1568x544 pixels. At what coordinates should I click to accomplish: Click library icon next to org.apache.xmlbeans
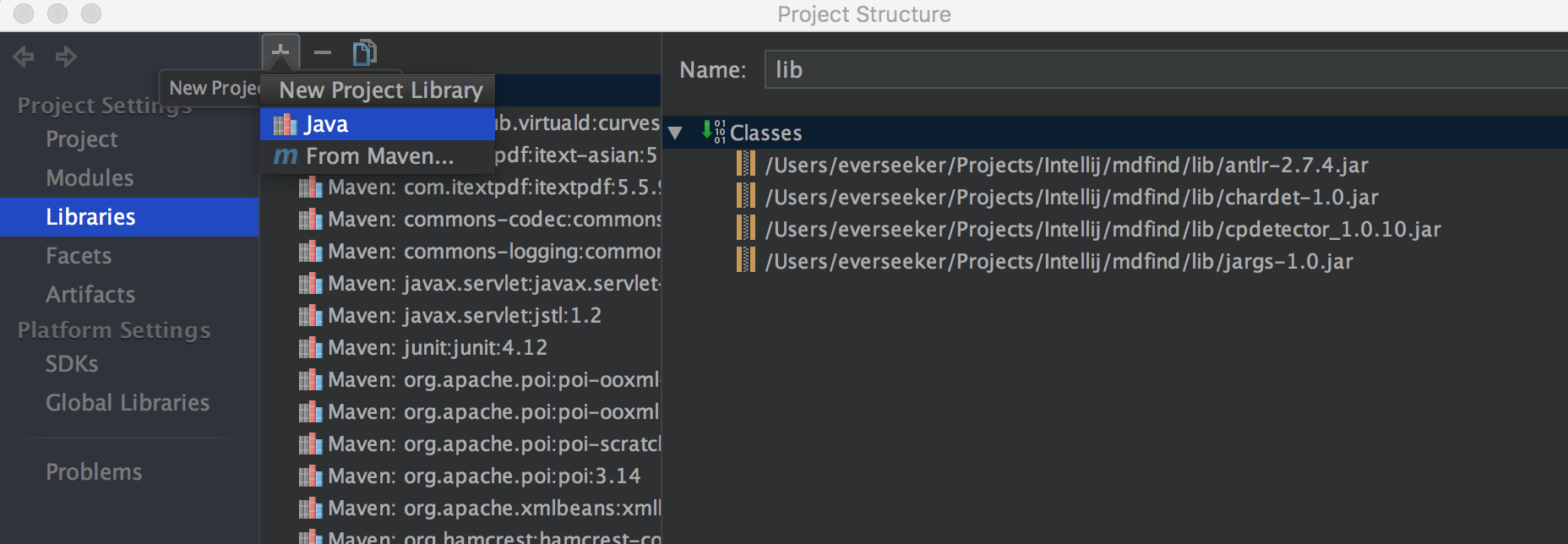click(x=310, y=508)
